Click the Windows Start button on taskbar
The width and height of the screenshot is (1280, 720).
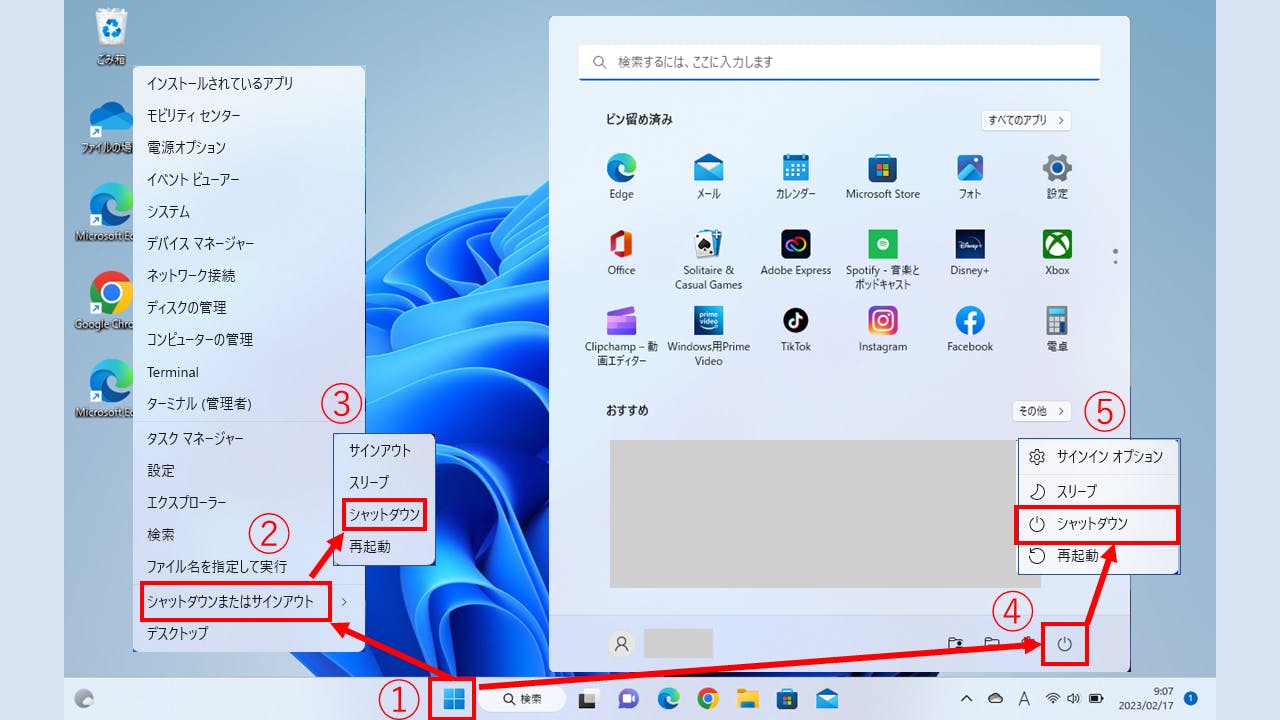tap(453, 698)
